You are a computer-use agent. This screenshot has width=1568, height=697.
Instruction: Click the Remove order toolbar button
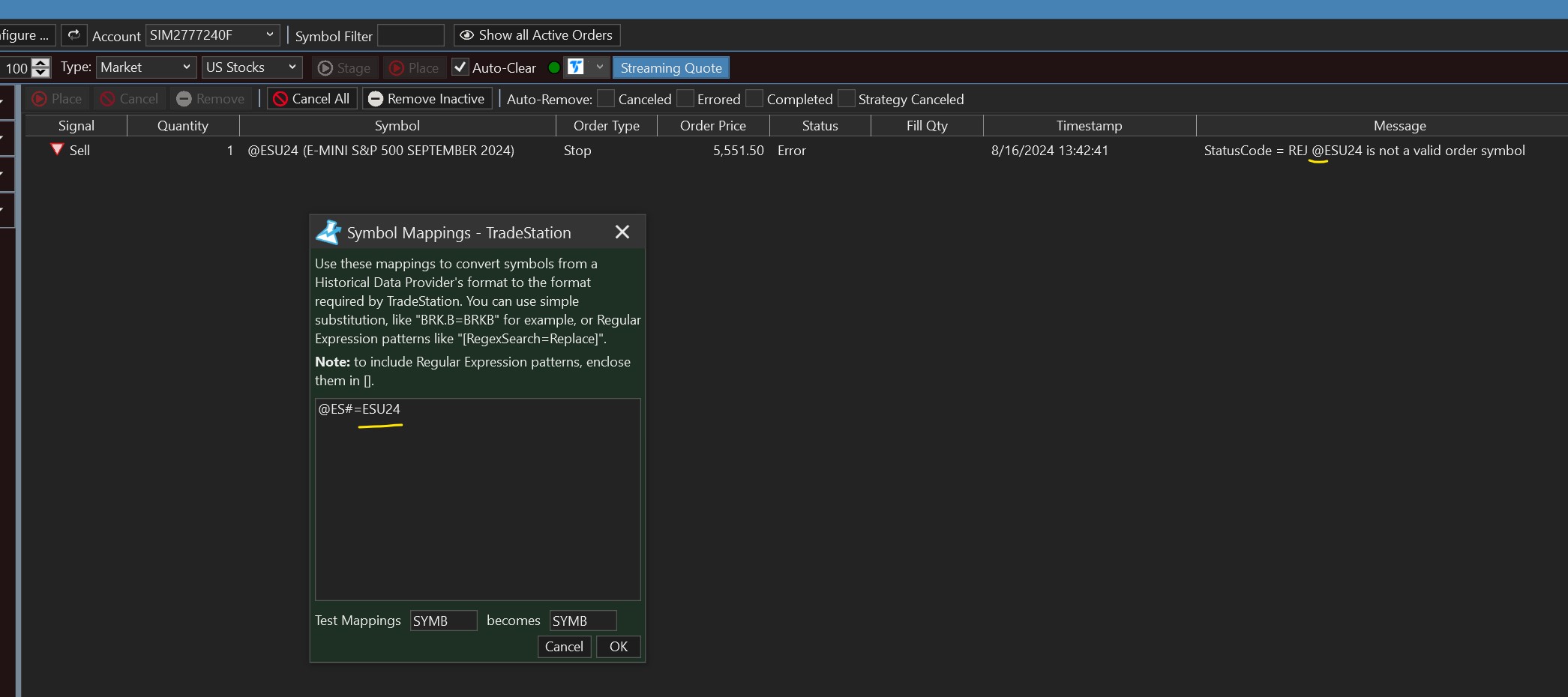click(211, 99)
